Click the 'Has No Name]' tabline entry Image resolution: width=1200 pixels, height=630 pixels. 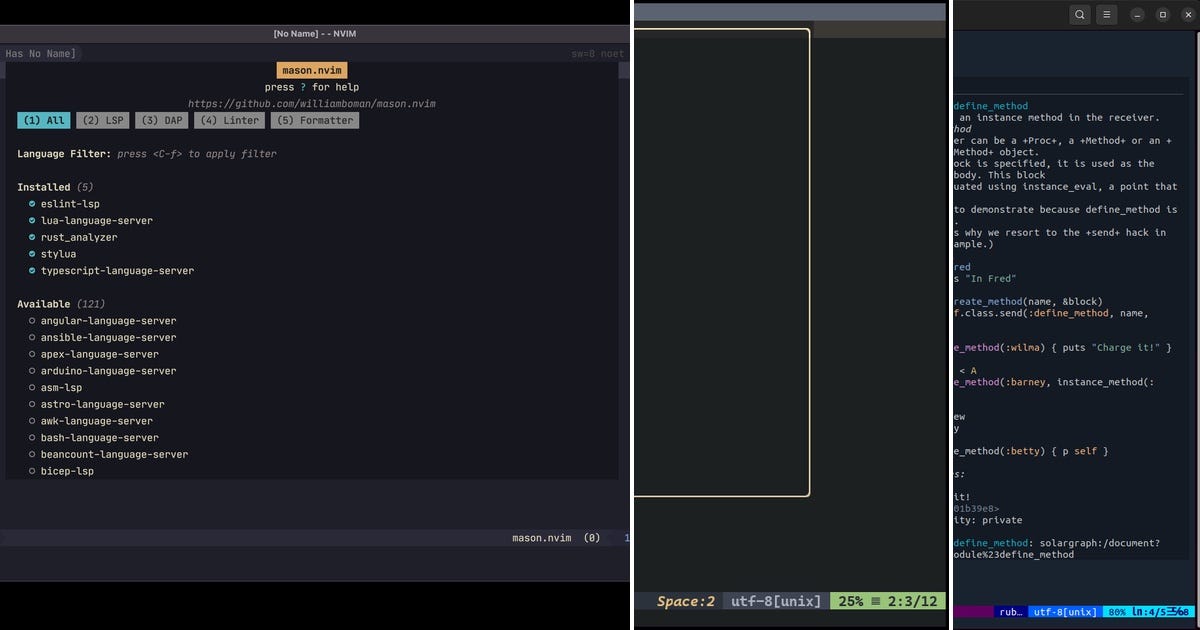coord(40,53)
